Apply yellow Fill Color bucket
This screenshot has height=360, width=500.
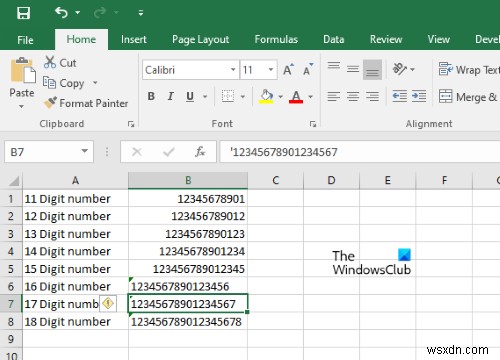(x=266, y=97)
